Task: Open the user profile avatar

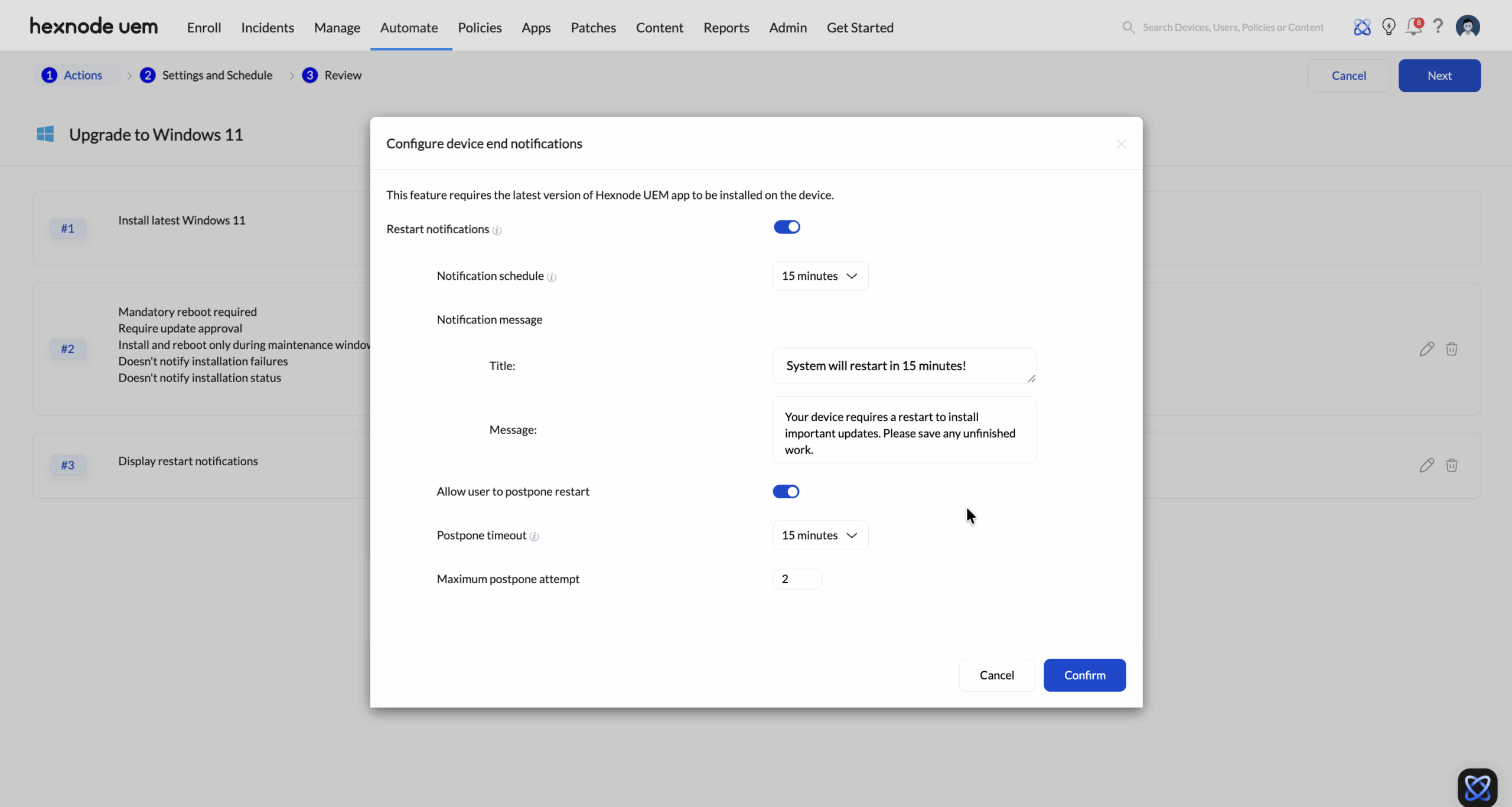Action: tap(1468, 27)
